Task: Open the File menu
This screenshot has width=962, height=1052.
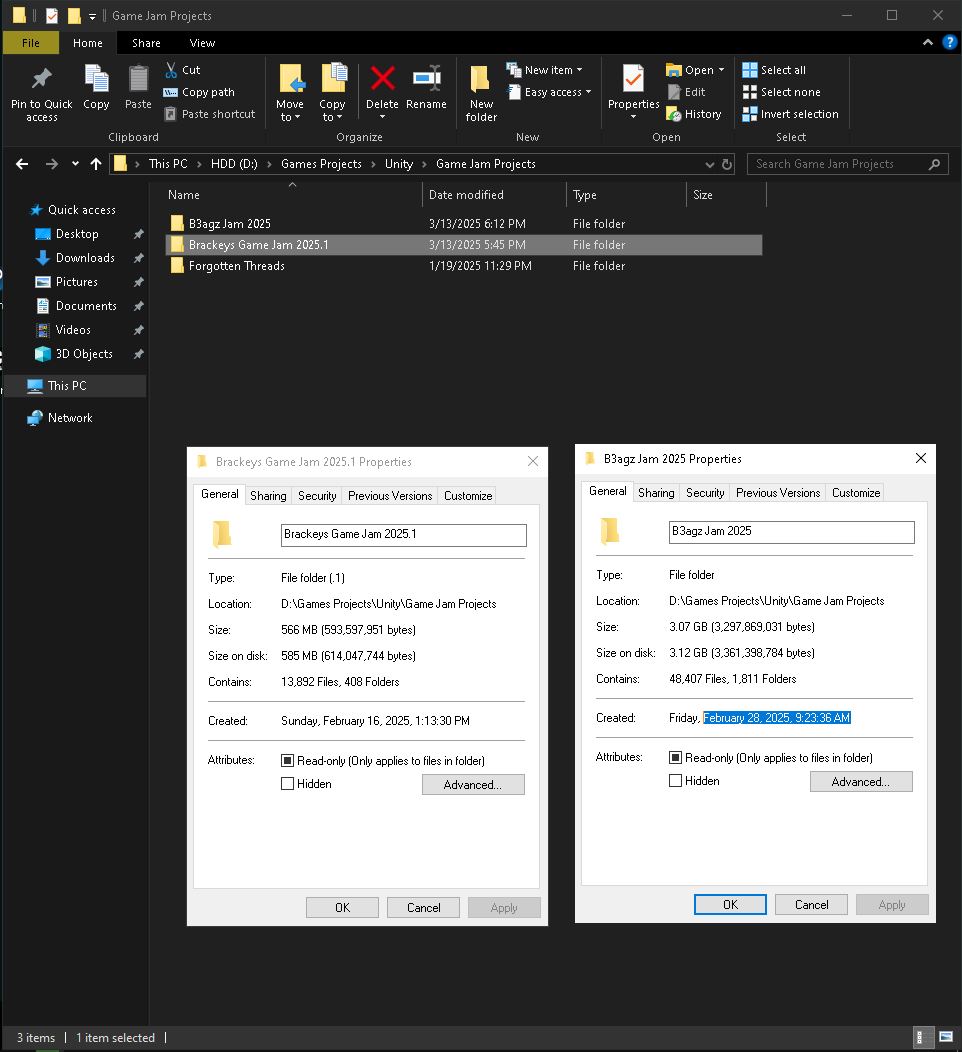Action: (31, 43)
